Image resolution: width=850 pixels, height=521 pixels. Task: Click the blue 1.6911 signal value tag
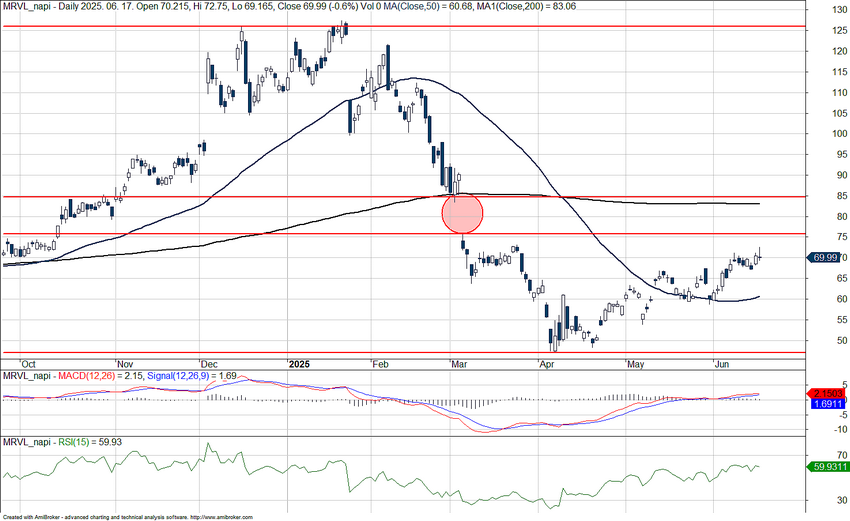pos(826,405)
